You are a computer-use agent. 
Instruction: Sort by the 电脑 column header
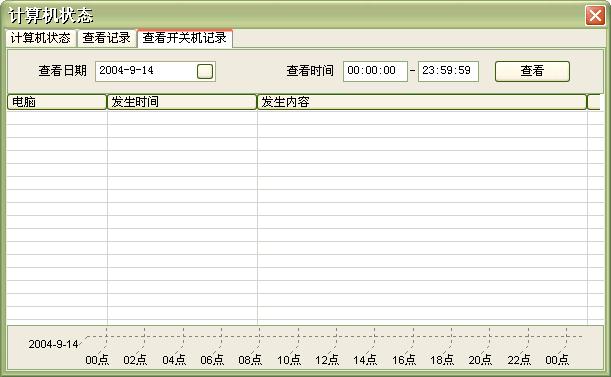coord(57,102)
